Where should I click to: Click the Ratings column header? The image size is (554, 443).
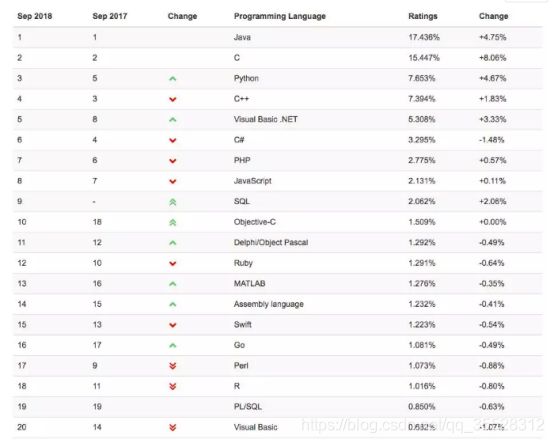(x=423, y=16)
